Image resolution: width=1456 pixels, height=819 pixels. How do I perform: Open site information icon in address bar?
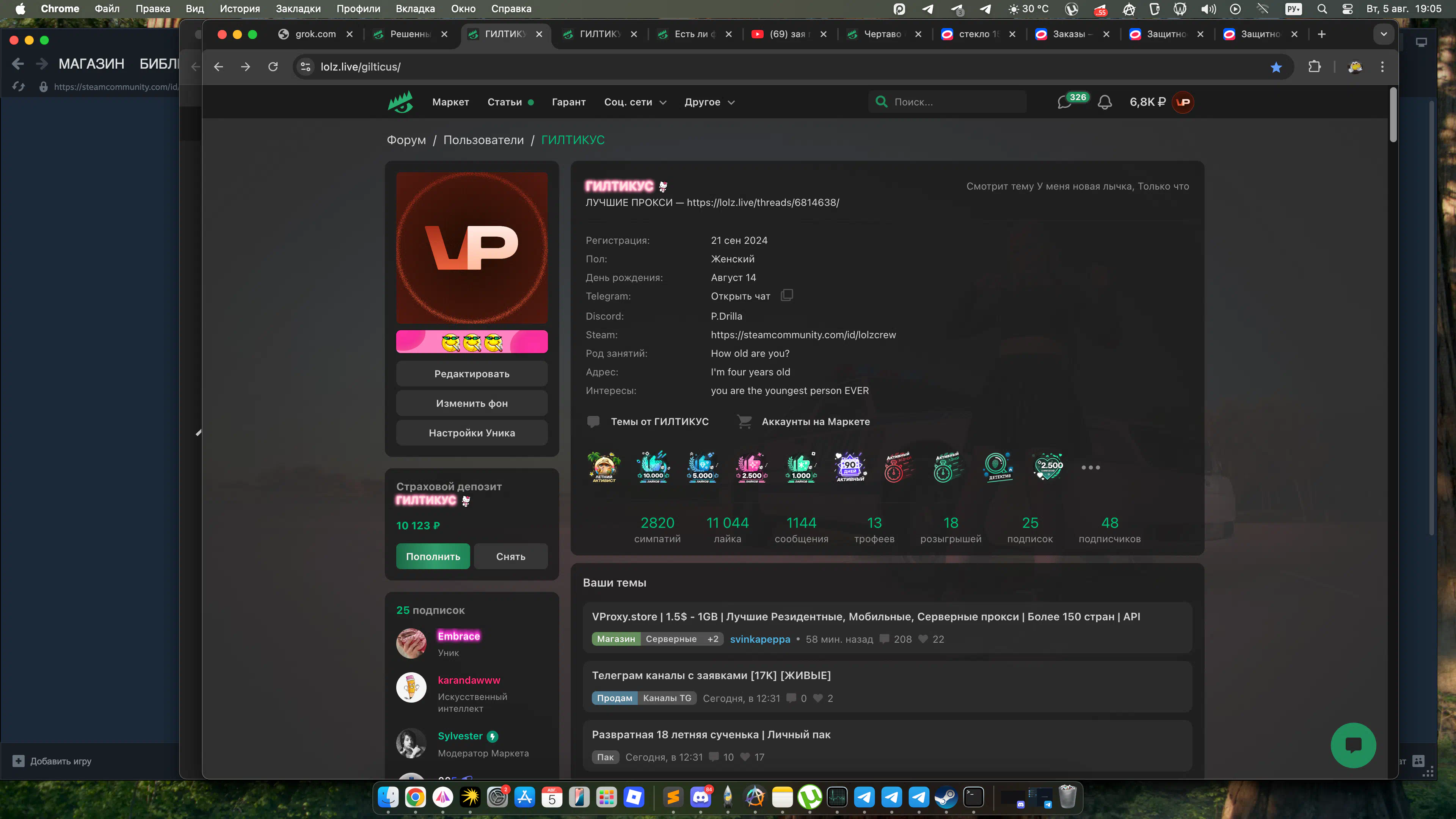pos(306,67)
